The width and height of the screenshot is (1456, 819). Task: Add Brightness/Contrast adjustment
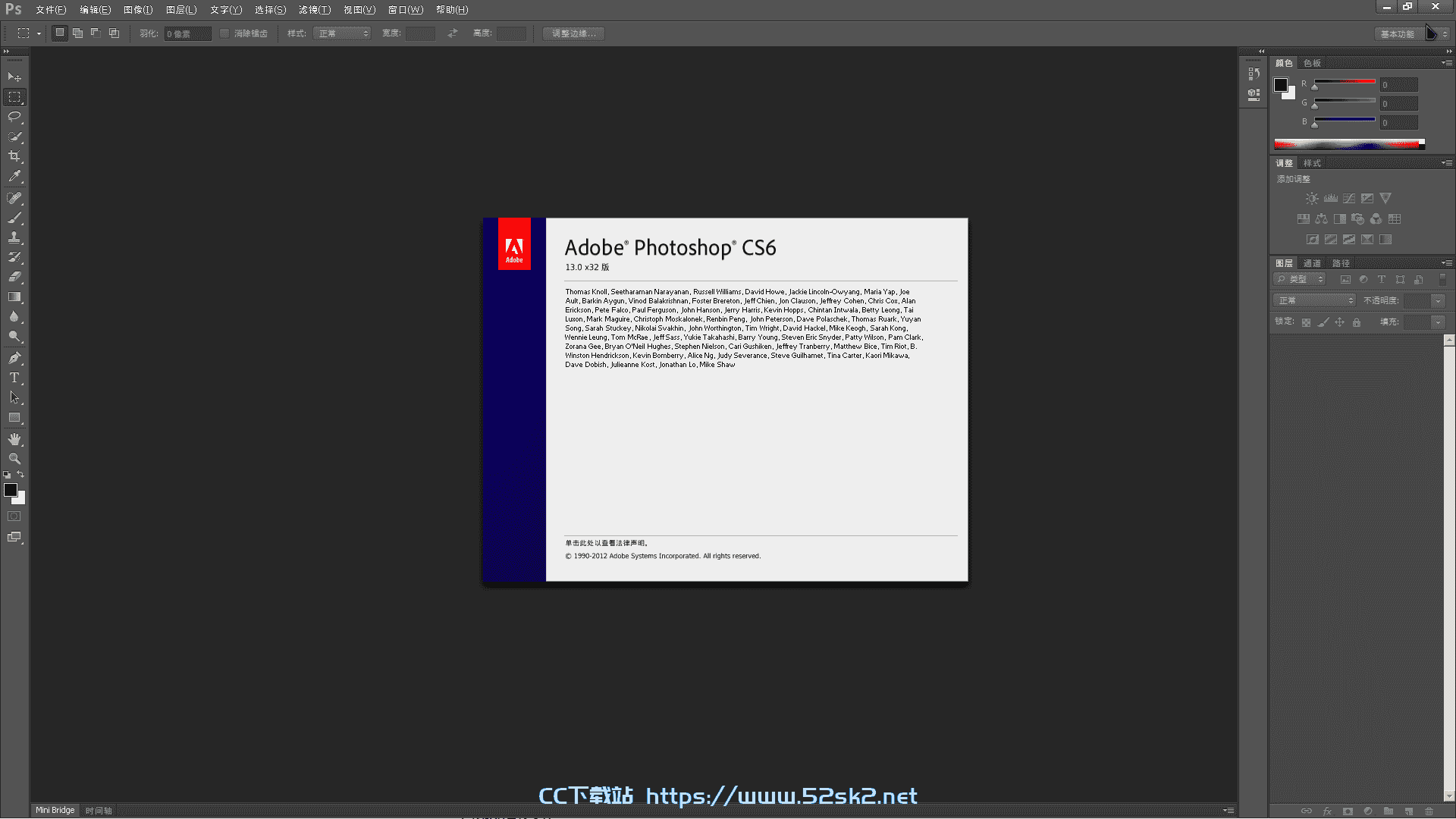1312,198
